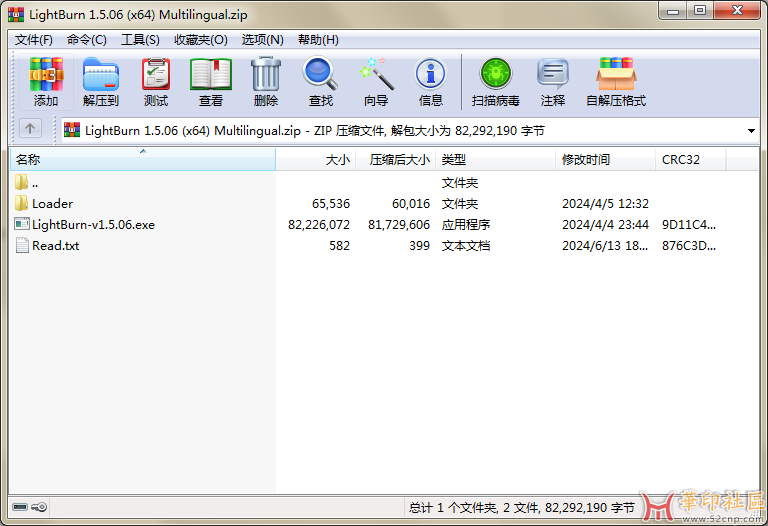Click the 自解压格式 (SFX) toolbar icon
The height and width of the screenshot is (526, 768).
616,74
